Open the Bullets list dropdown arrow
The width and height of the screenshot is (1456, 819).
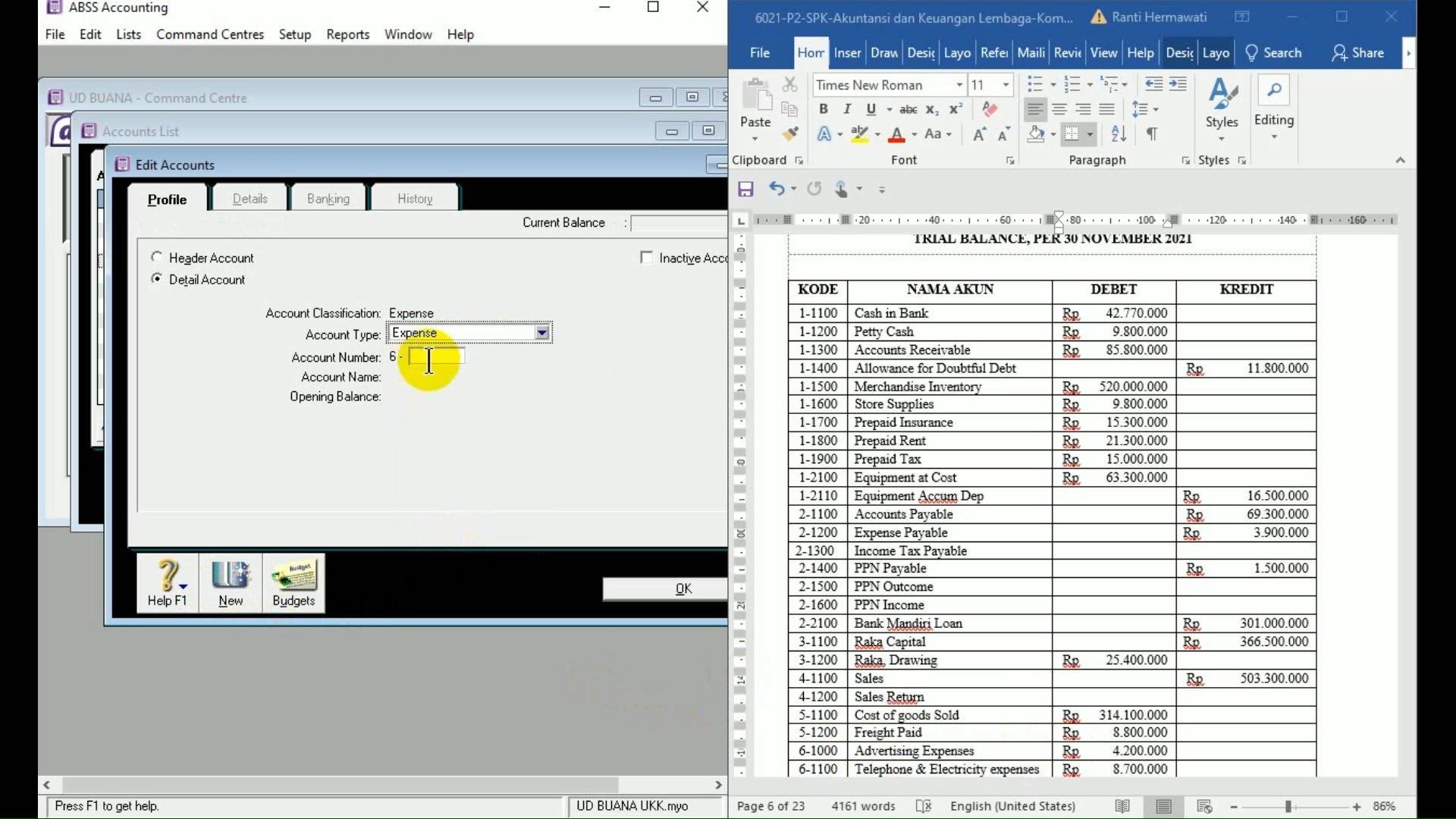point(1053,85)
